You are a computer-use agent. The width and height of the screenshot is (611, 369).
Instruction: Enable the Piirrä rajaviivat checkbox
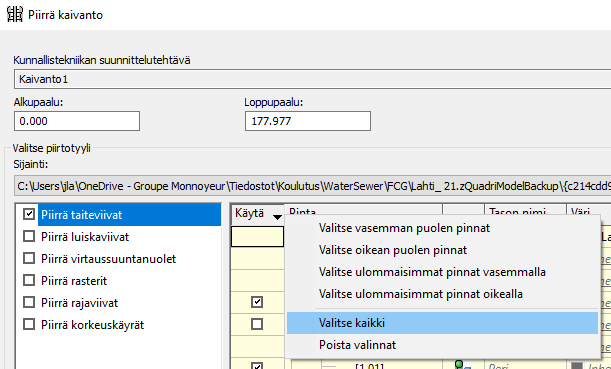pyautogui.click(x=29, y=302)
